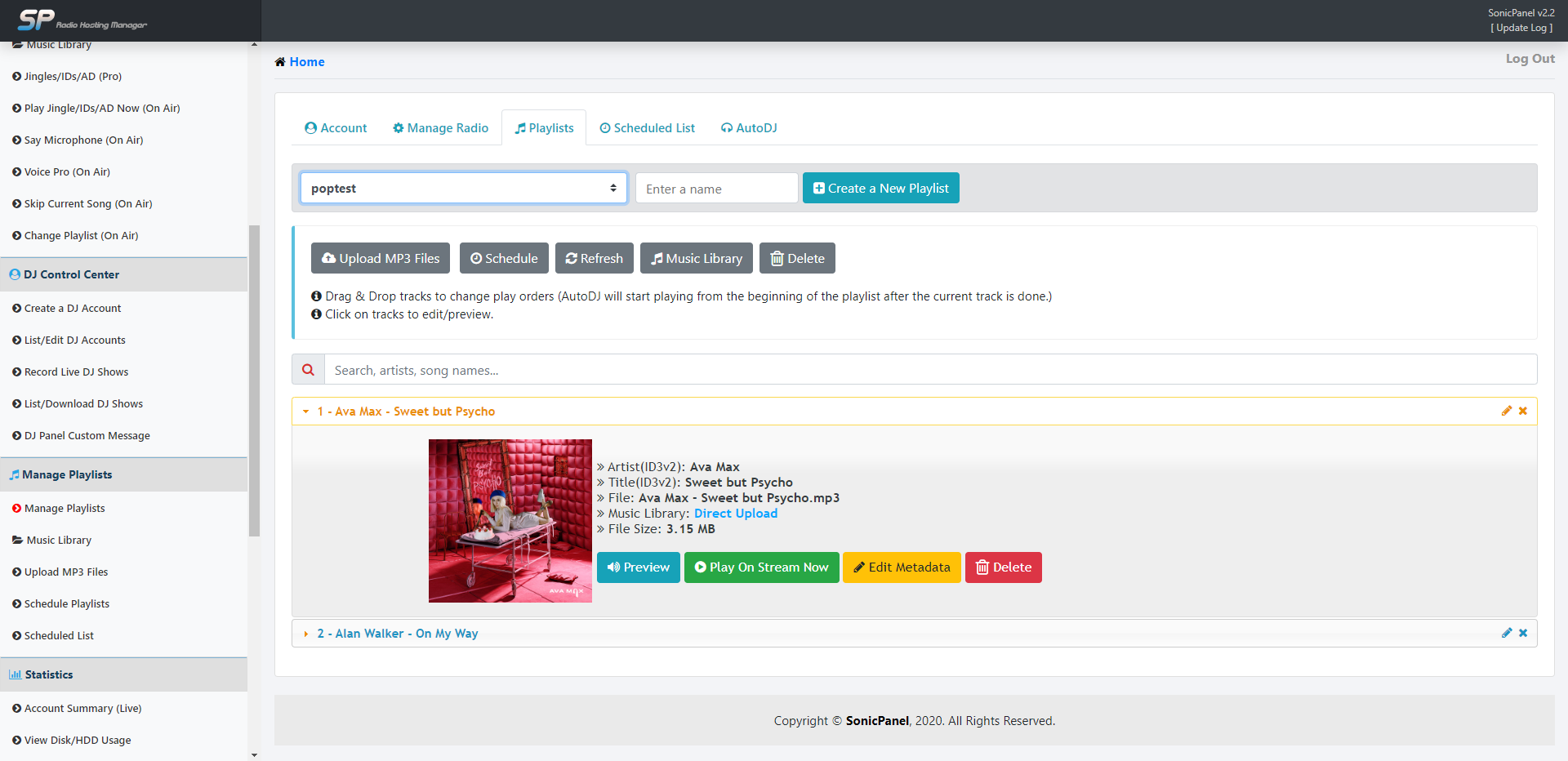Click the playlist name input field

(x=716, y=189)
